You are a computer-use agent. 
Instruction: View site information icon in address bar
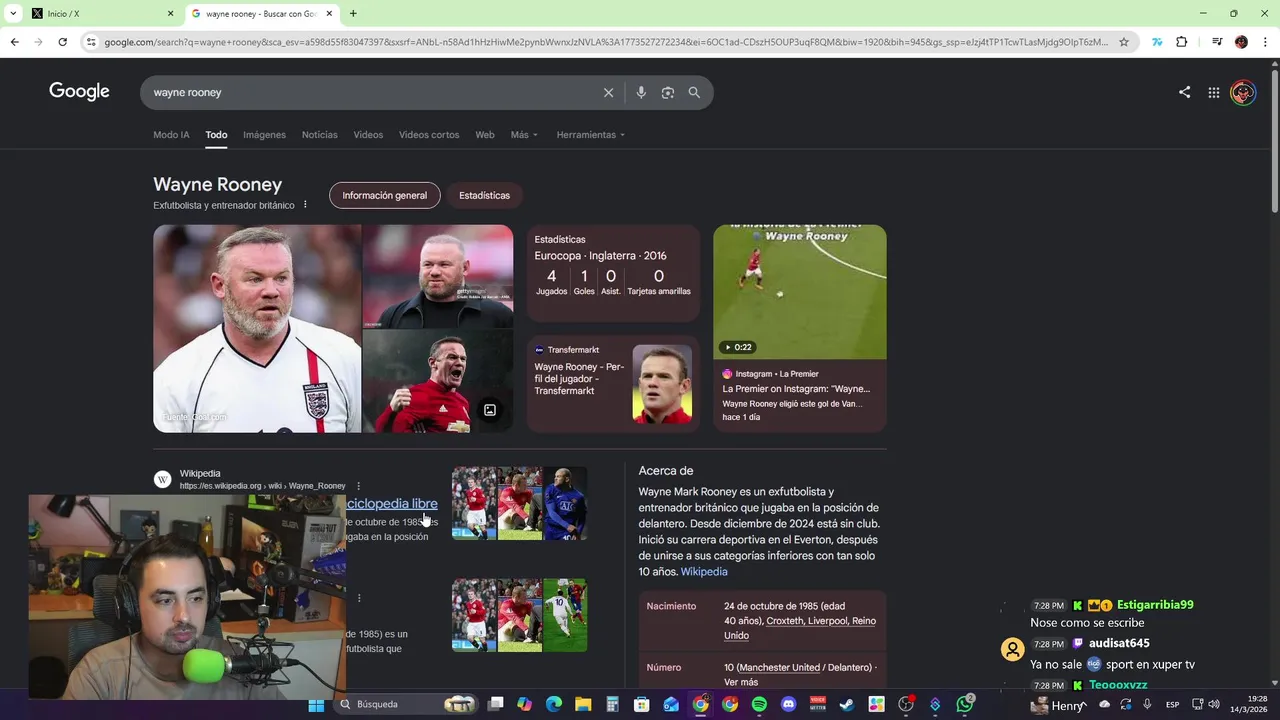(x=91, y=42)
